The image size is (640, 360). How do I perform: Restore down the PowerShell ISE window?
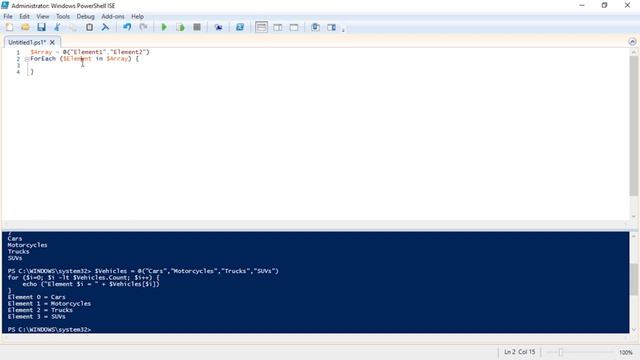[x=604, y=5]
